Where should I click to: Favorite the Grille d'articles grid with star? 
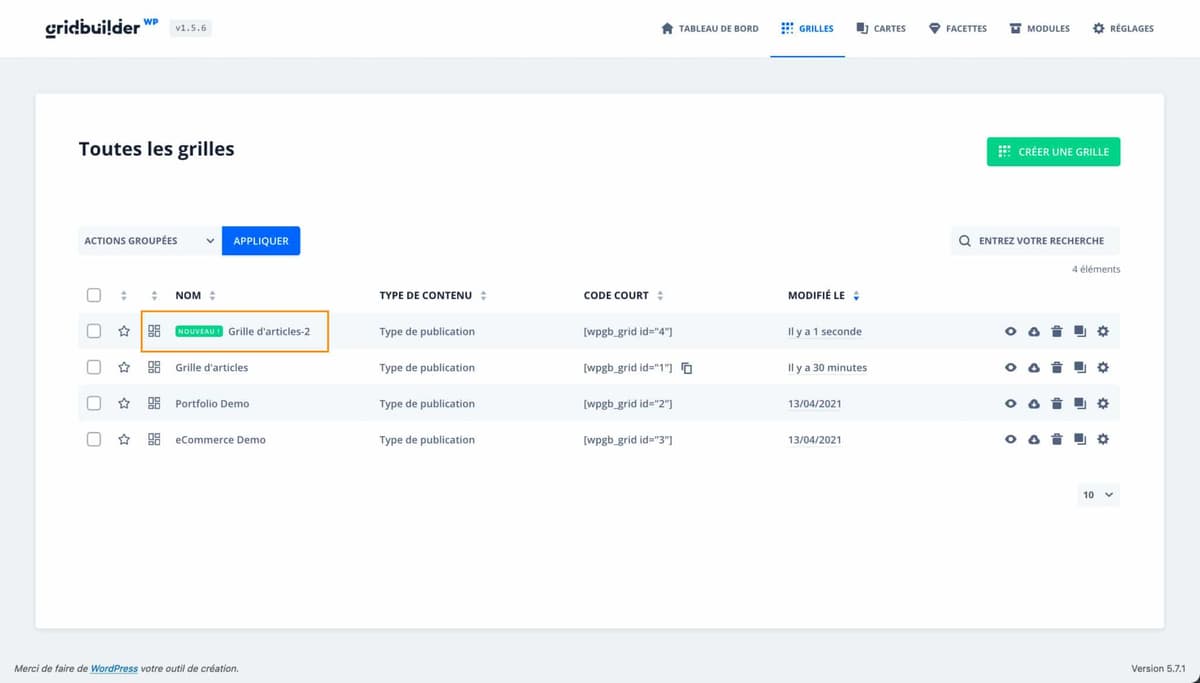click(124, 368)
